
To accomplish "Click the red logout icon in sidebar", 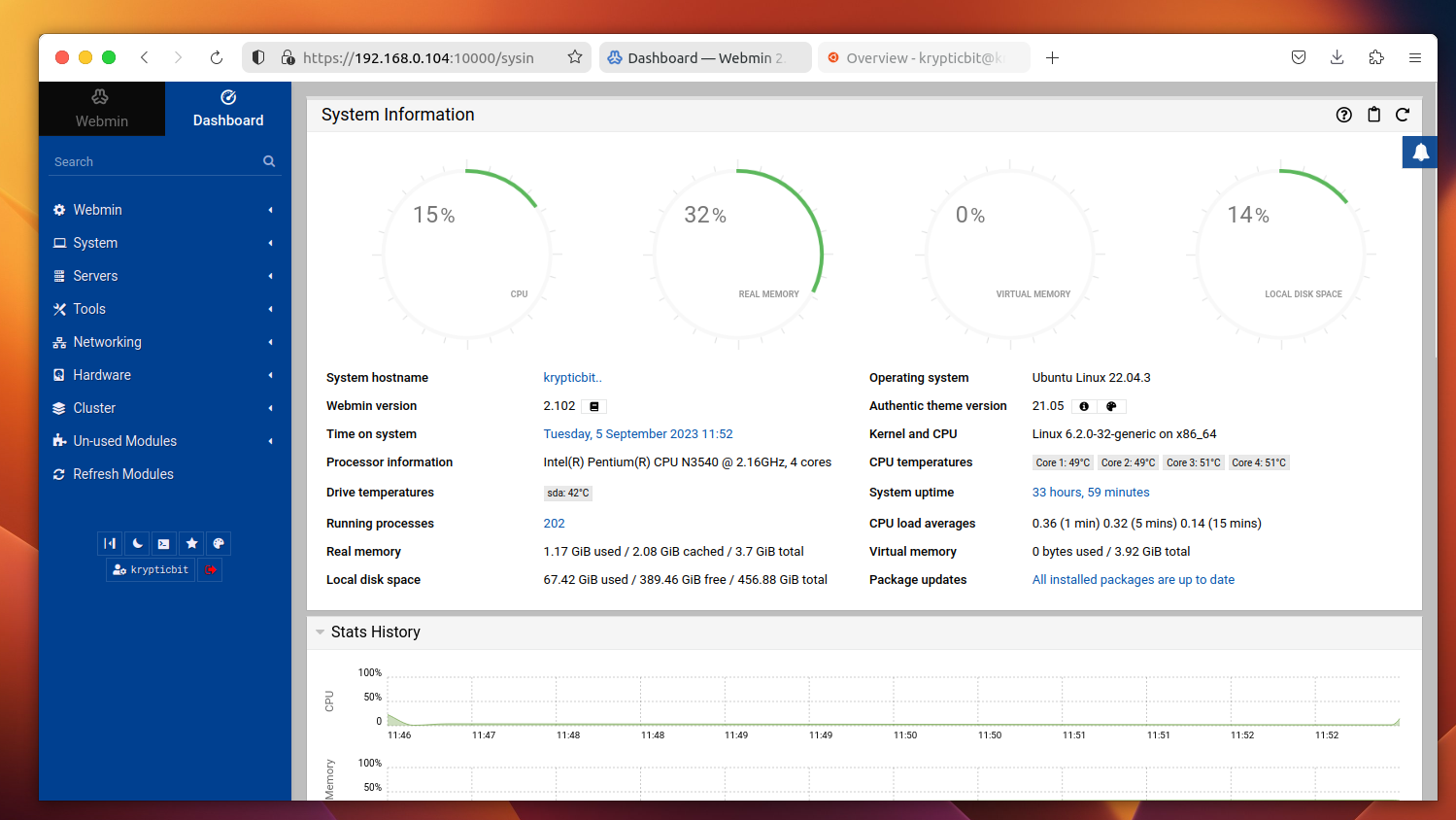I will [x=210, y=569].
